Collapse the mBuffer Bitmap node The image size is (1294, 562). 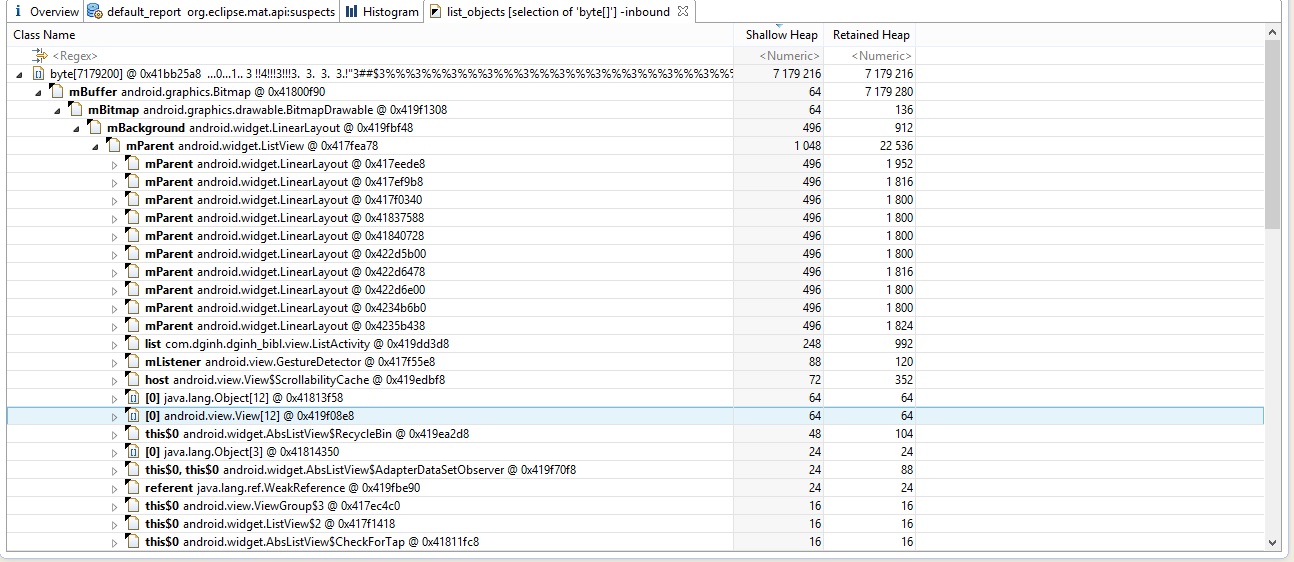point(39,92)
